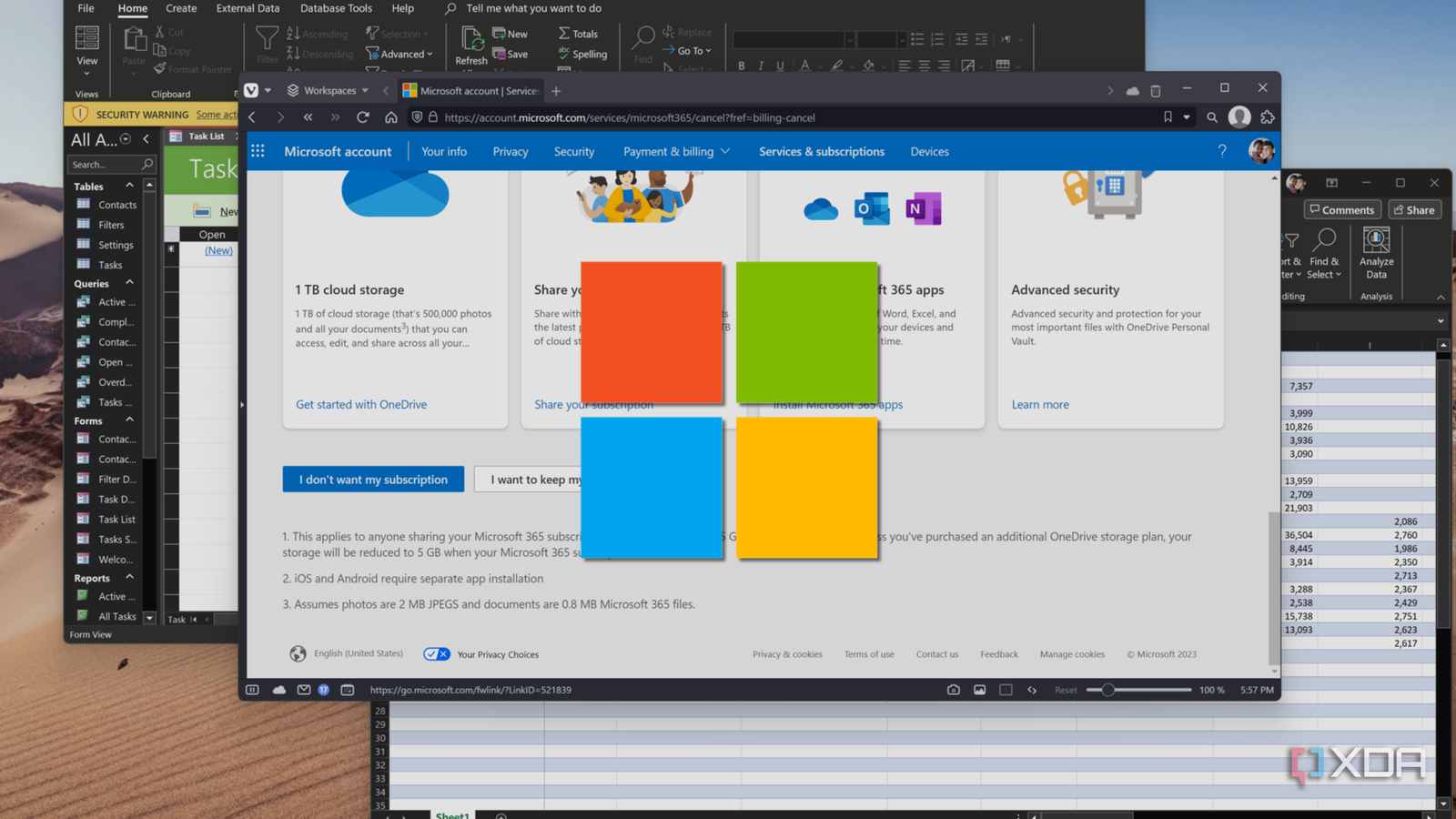Open the browser search magnifier icon
The width and height of the screenshot is (1456, 819).
click(1212, 117)
